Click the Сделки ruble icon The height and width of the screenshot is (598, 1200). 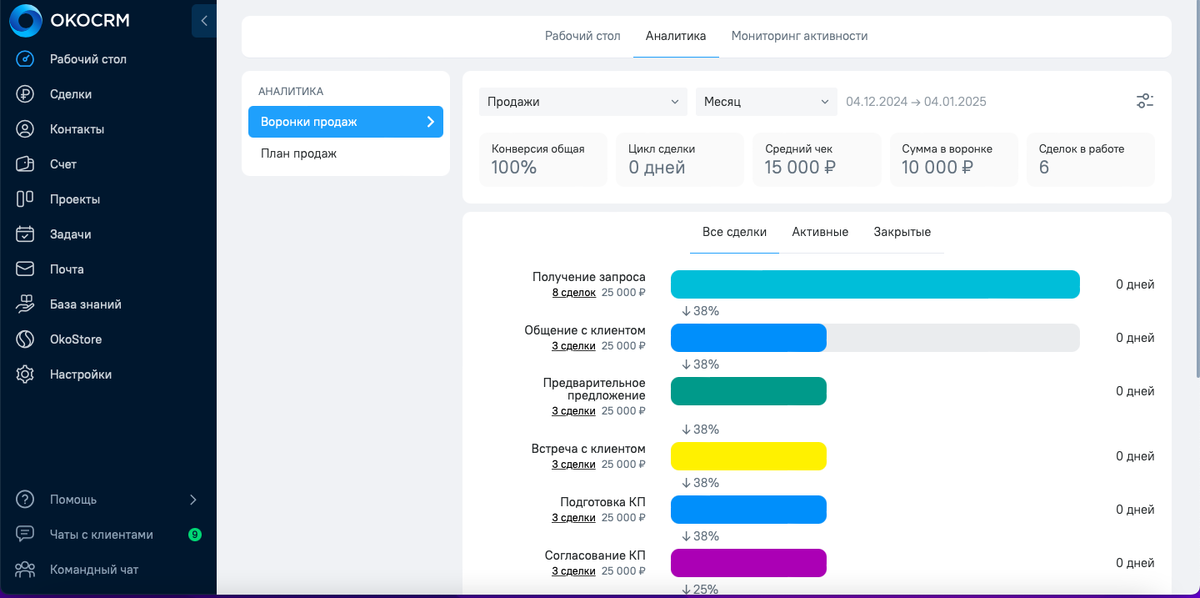26,94
